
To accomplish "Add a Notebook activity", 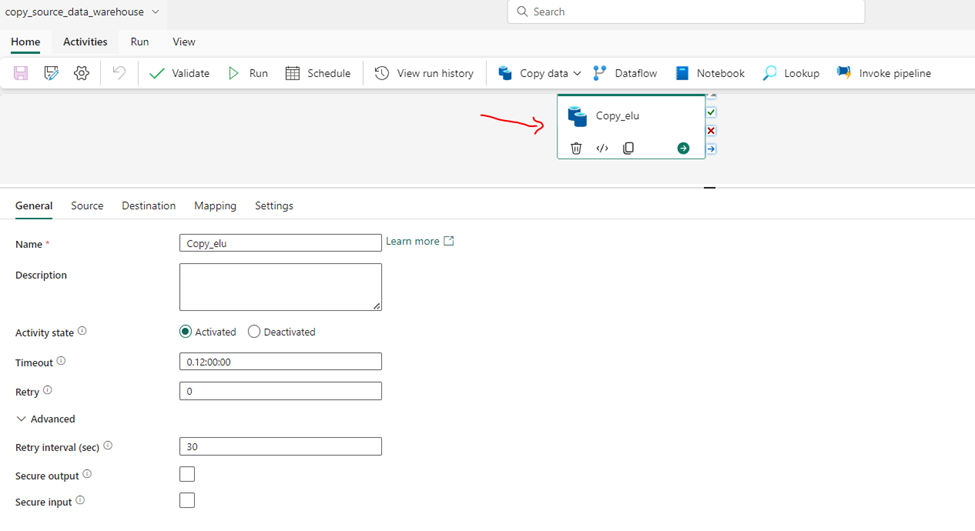I will pos(709,73).
